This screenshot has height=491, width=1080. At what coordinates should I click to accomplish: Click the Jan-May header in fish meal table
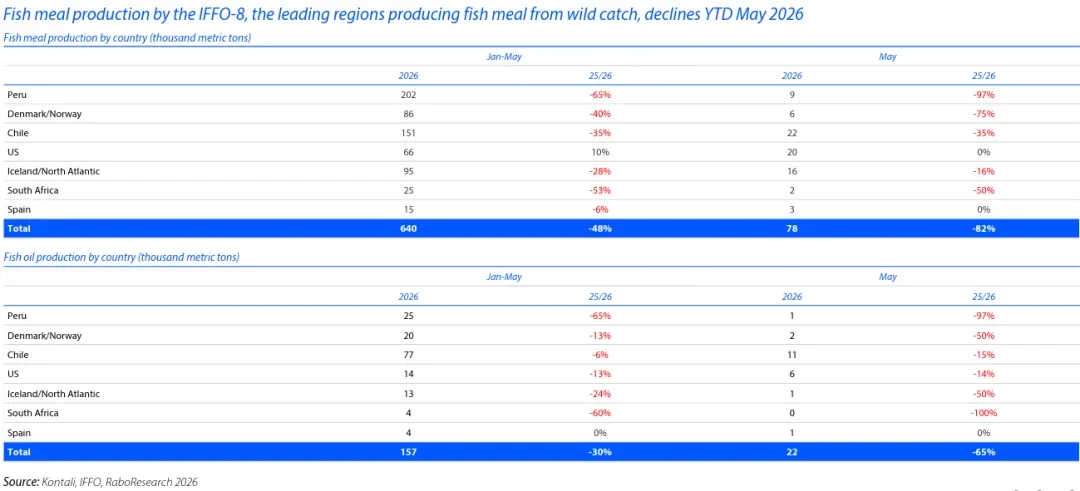click(x=504, y=57)
